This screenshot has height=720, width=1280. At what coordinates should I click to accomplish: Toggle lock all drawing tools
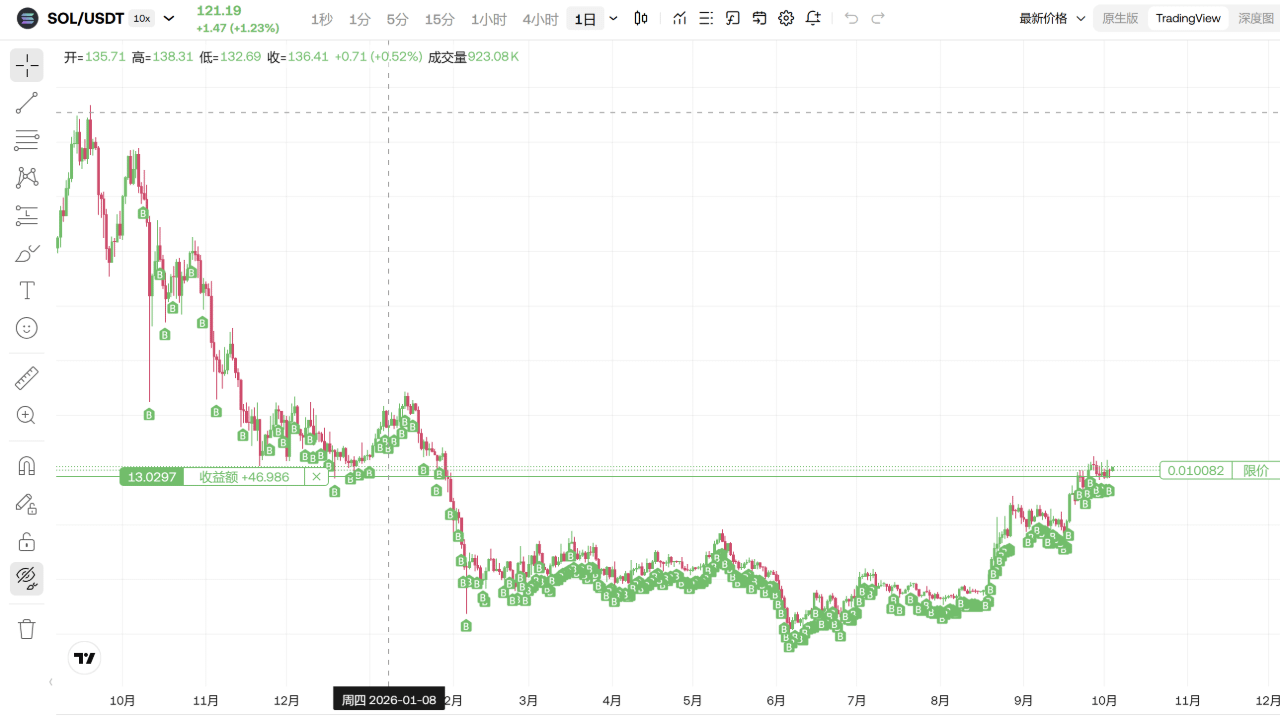27,541
